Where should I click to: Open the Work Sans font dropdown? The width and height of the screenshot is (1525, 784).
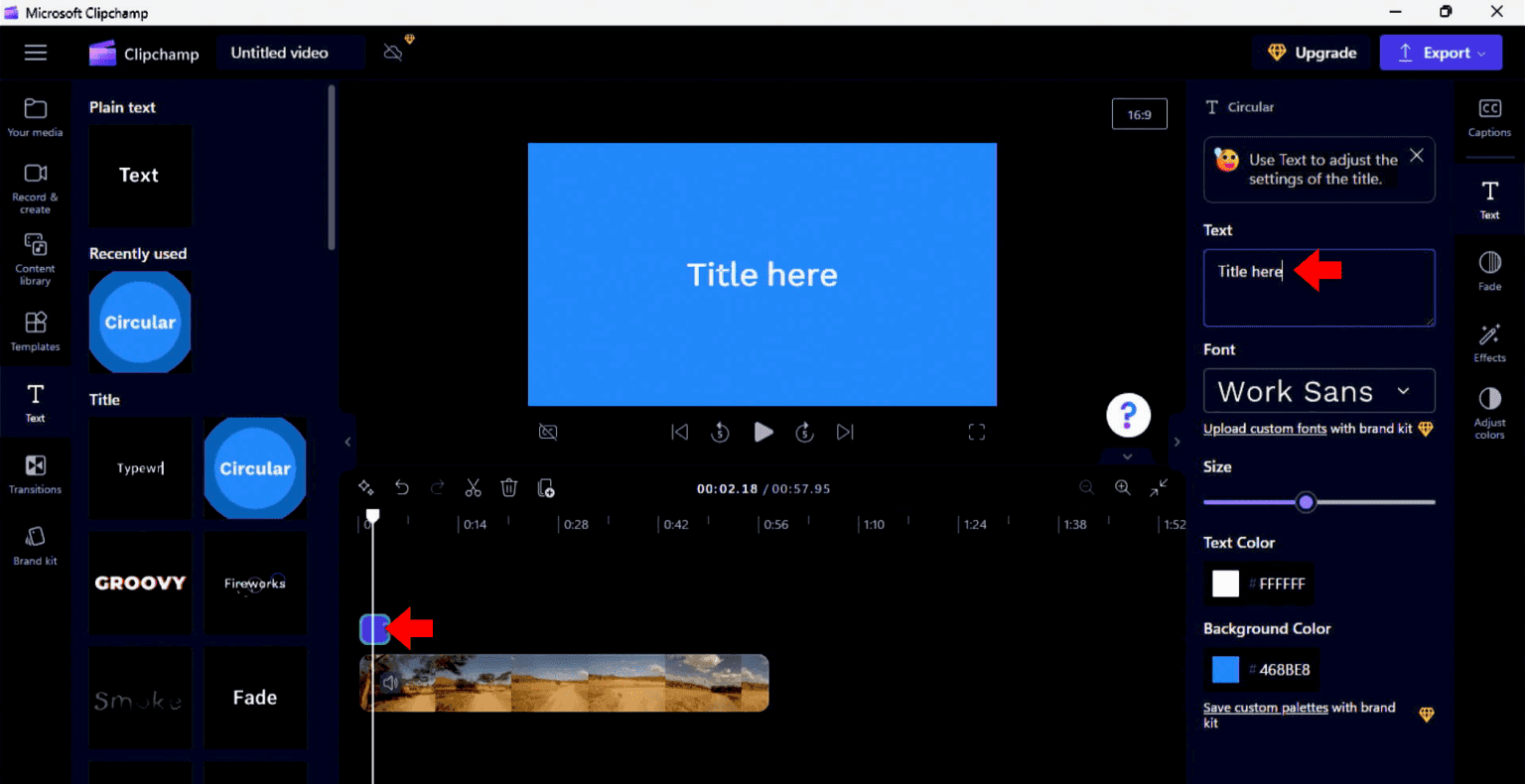point(1318,390)
